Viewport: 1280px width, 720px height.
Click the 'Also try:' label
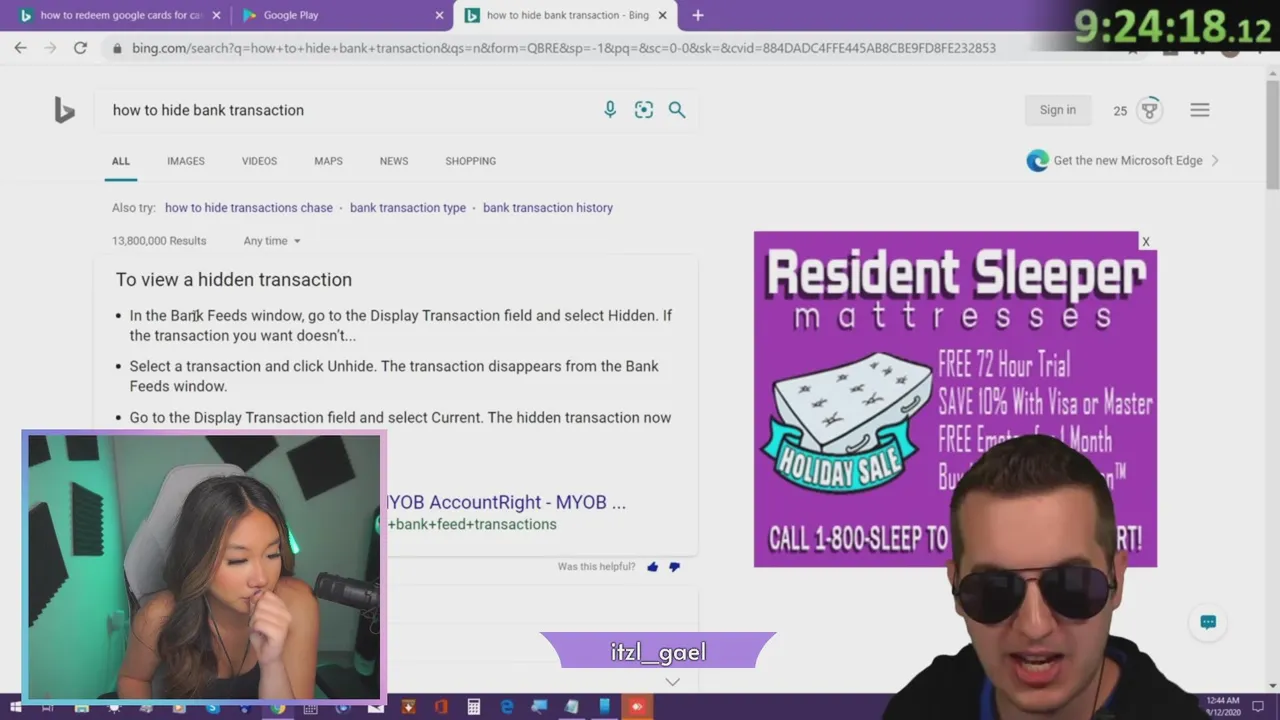tap(134, 208)
